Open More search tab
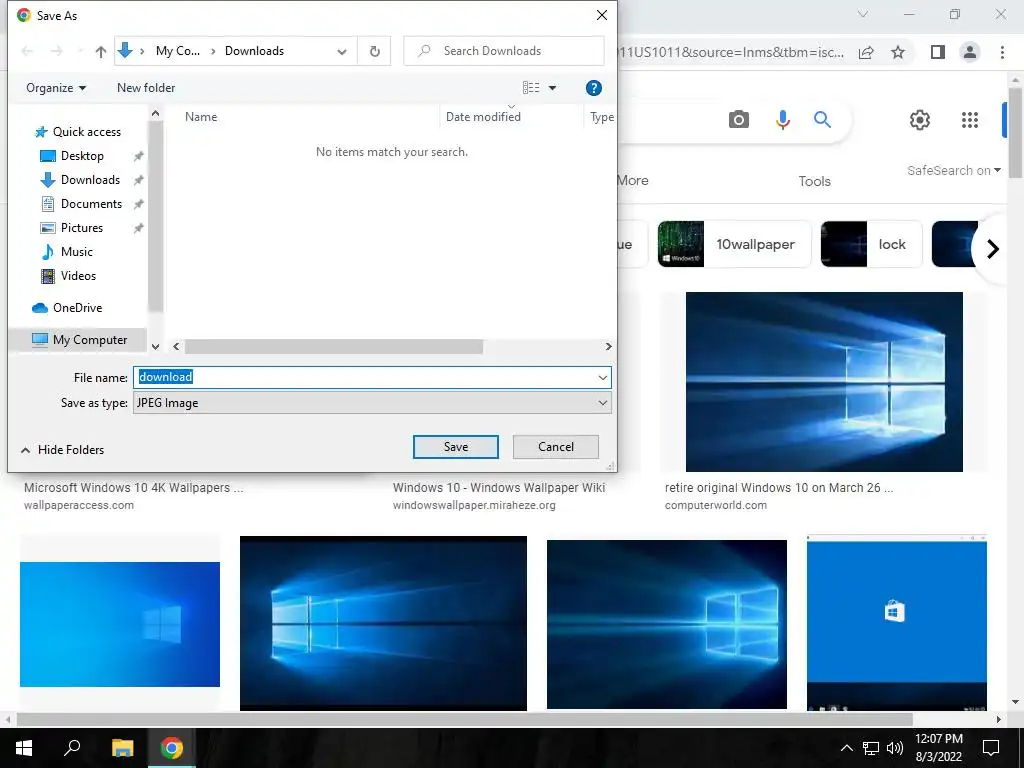The image size is (1024, 768). pos(633,181)
